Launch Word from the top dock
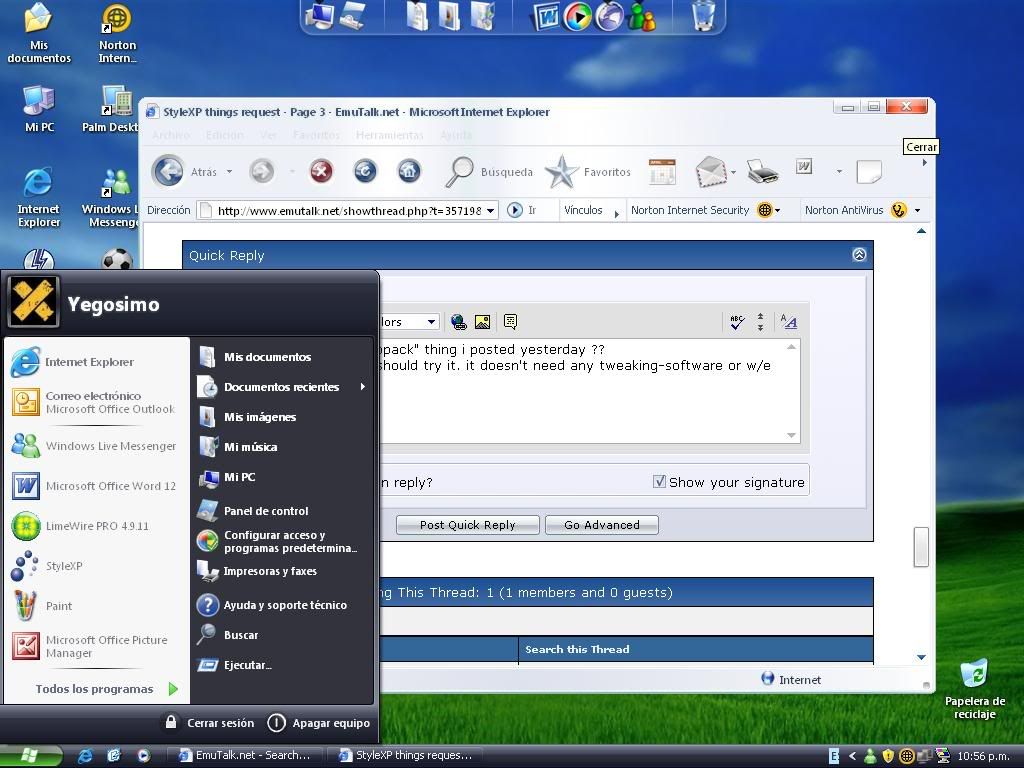 [546, 16]
